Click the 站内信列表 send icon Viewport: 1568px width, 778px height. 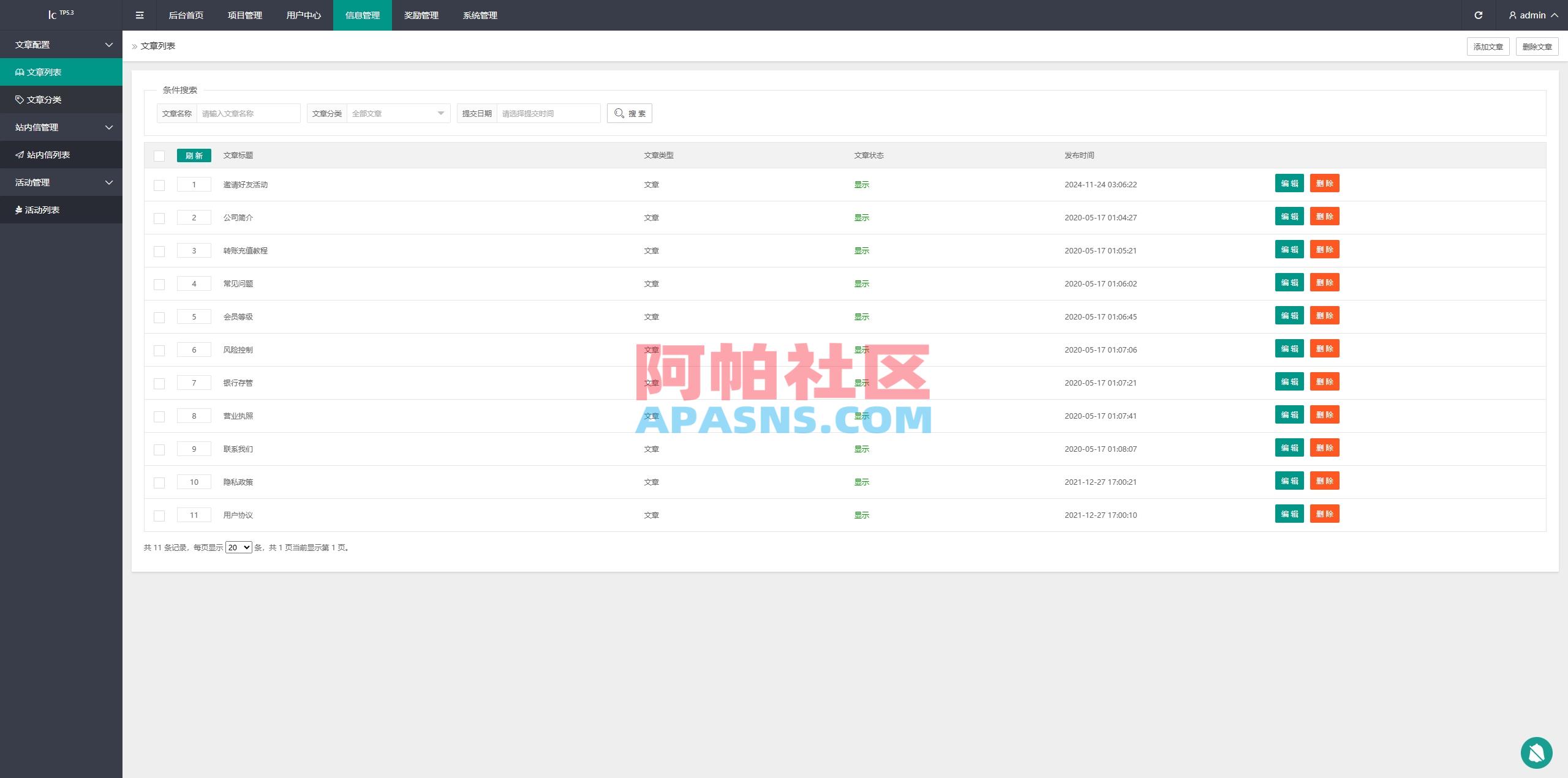[x=19, y=154]
